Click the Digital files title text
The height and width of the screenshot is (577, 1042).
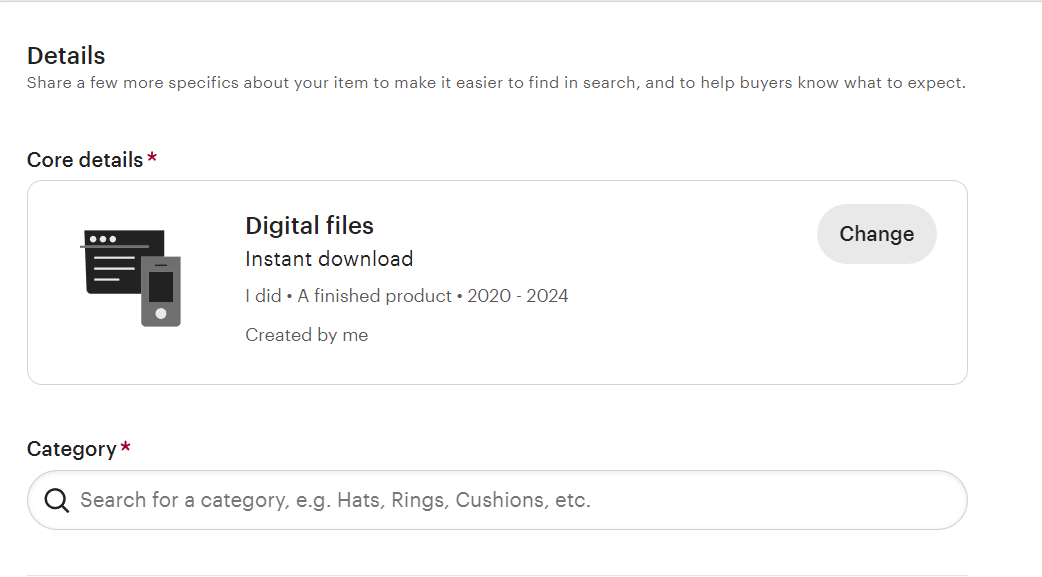[309, 226]
